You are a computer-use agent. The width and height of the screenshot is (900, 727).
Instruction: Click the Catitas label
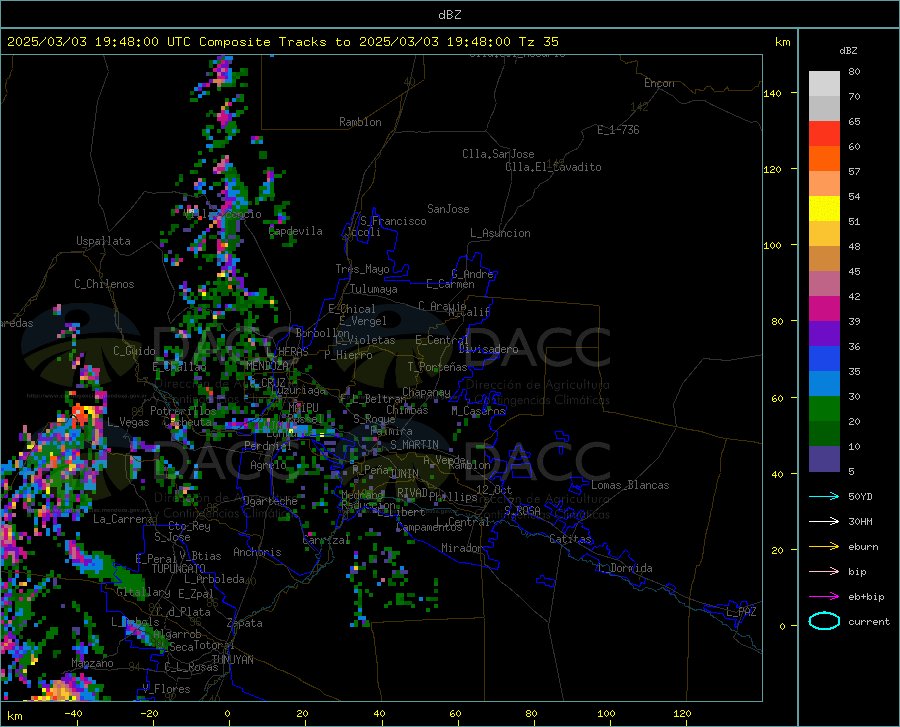click(x=571, y=539)
